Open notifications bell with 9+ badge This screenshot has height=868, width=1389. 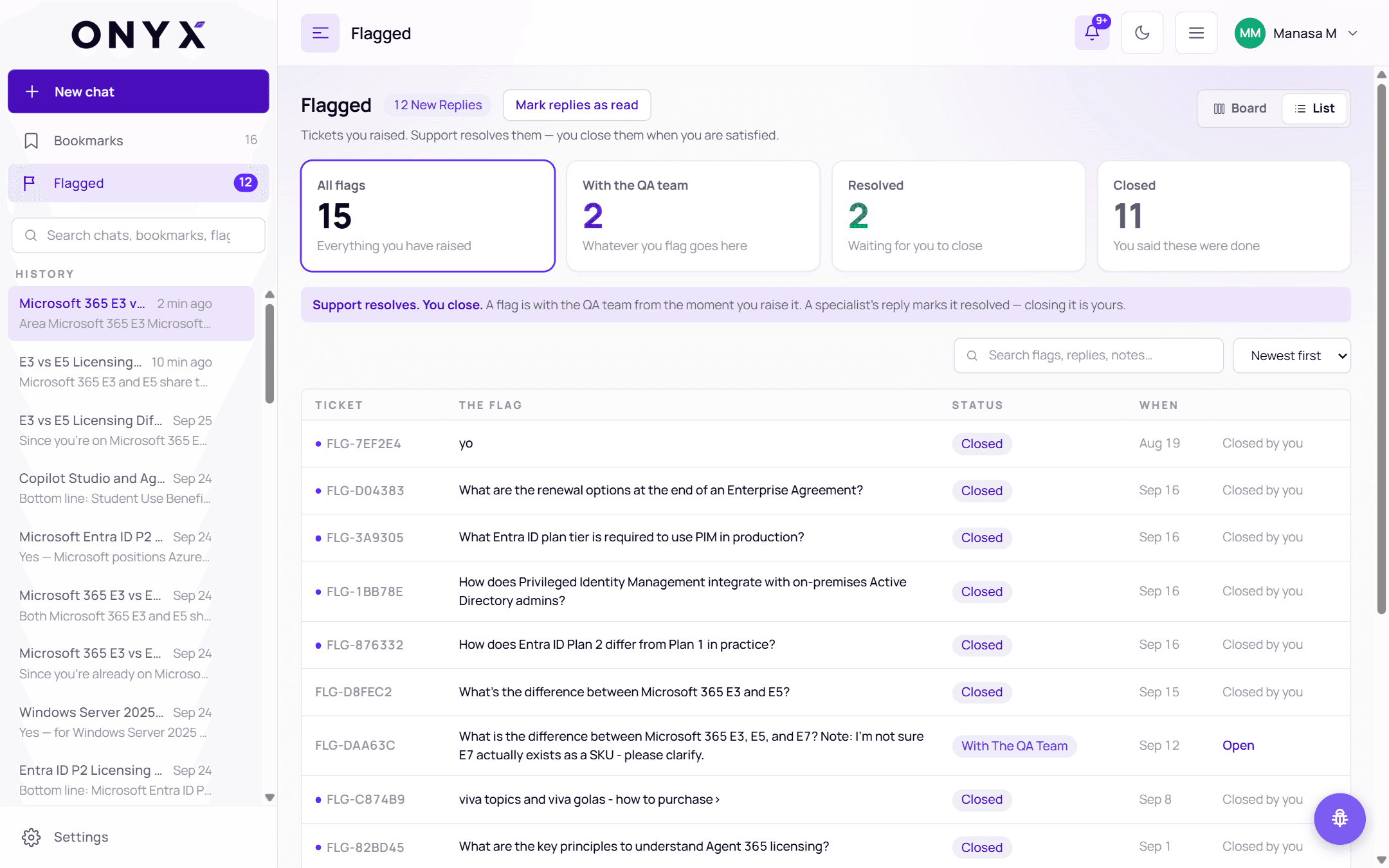pos(1092,33)
